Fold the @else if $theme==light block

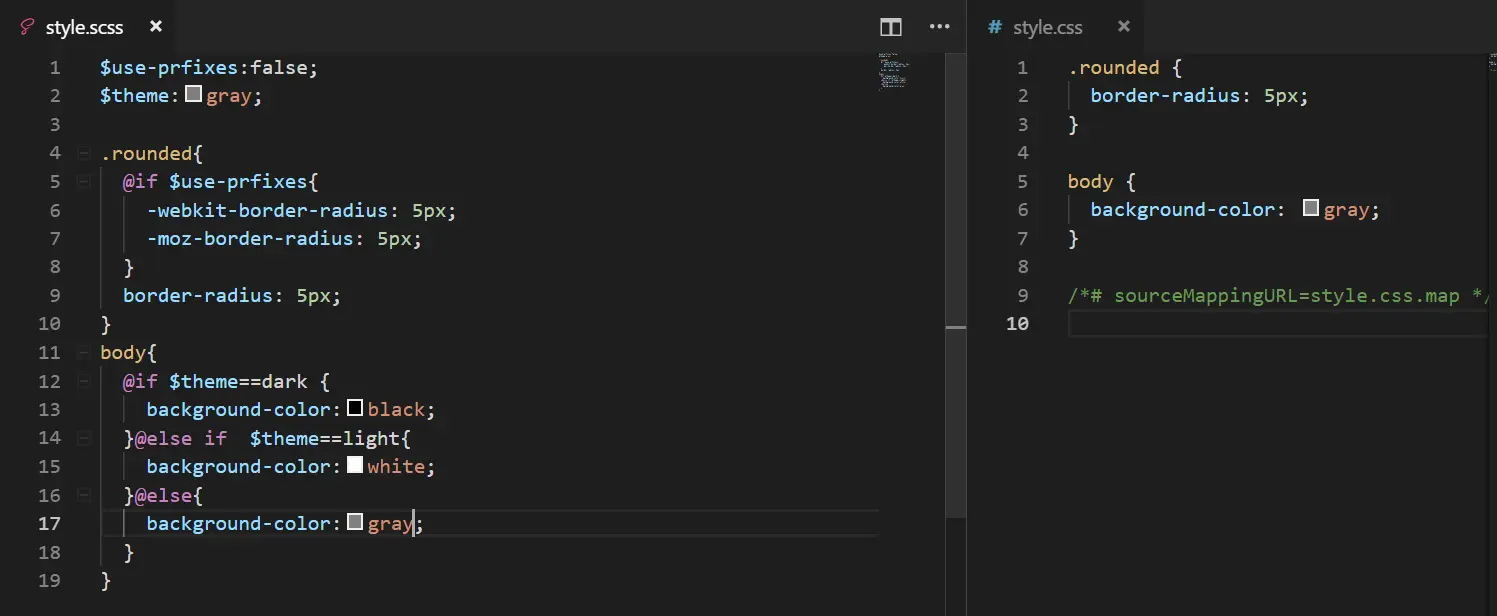(83, 438)
